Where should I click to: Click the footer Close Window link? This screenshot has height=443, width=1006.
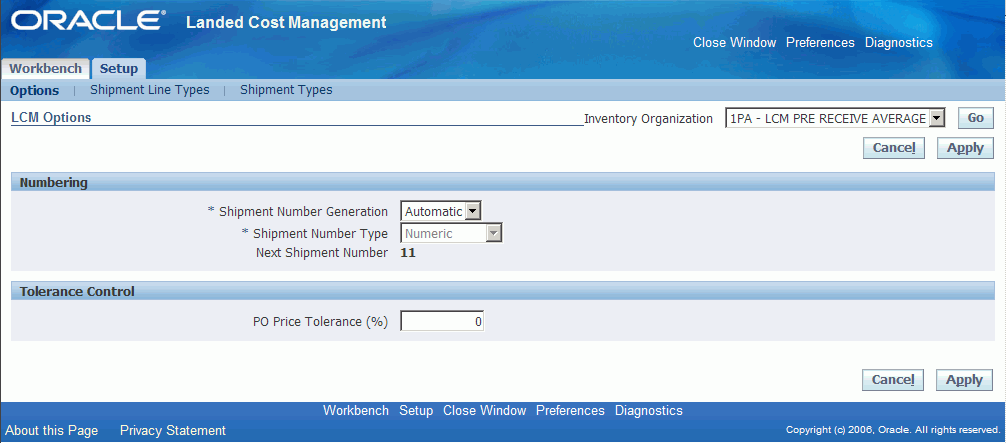pos(485,410)
